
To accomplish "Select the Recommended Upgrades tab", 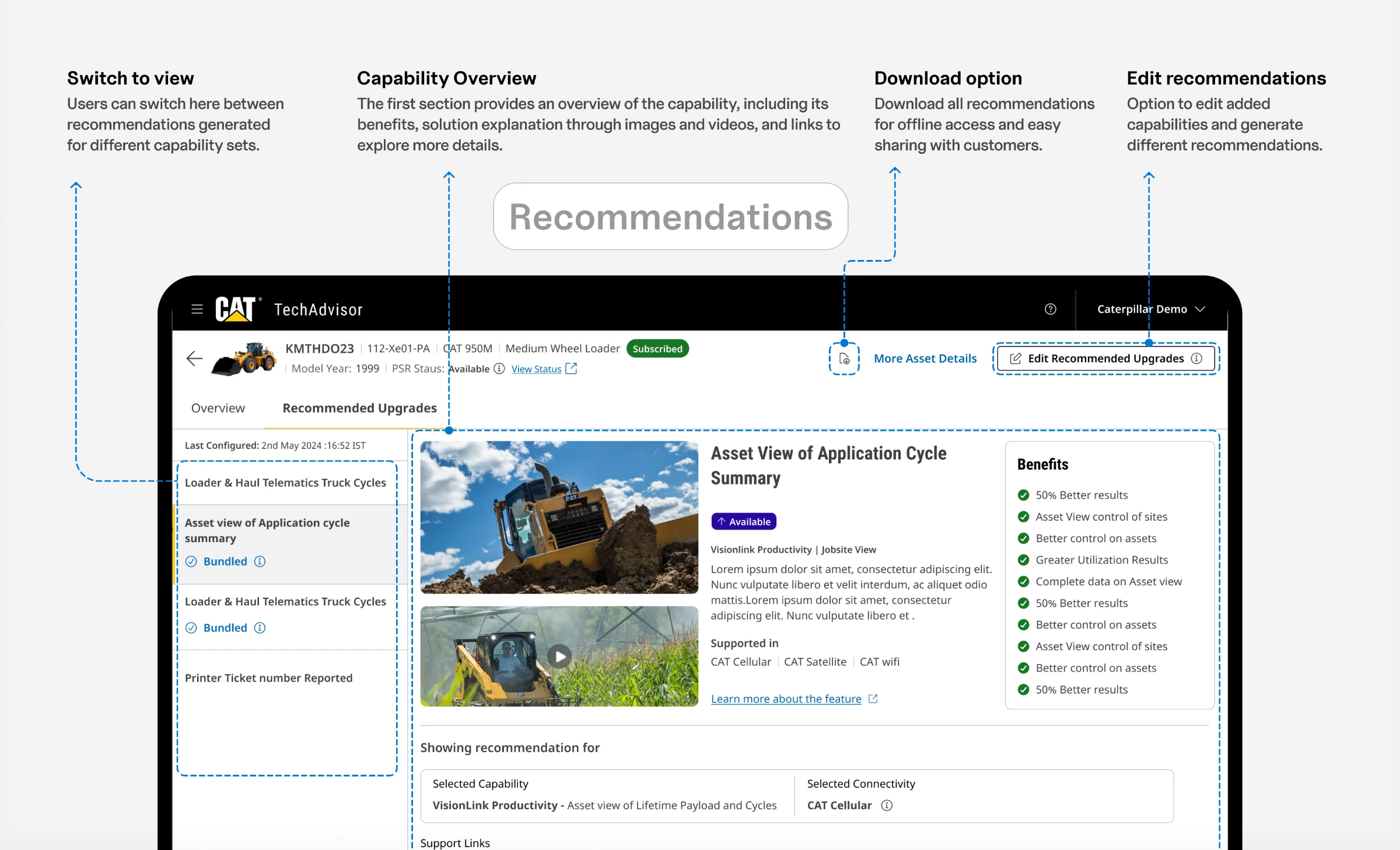I will point(359,408).
